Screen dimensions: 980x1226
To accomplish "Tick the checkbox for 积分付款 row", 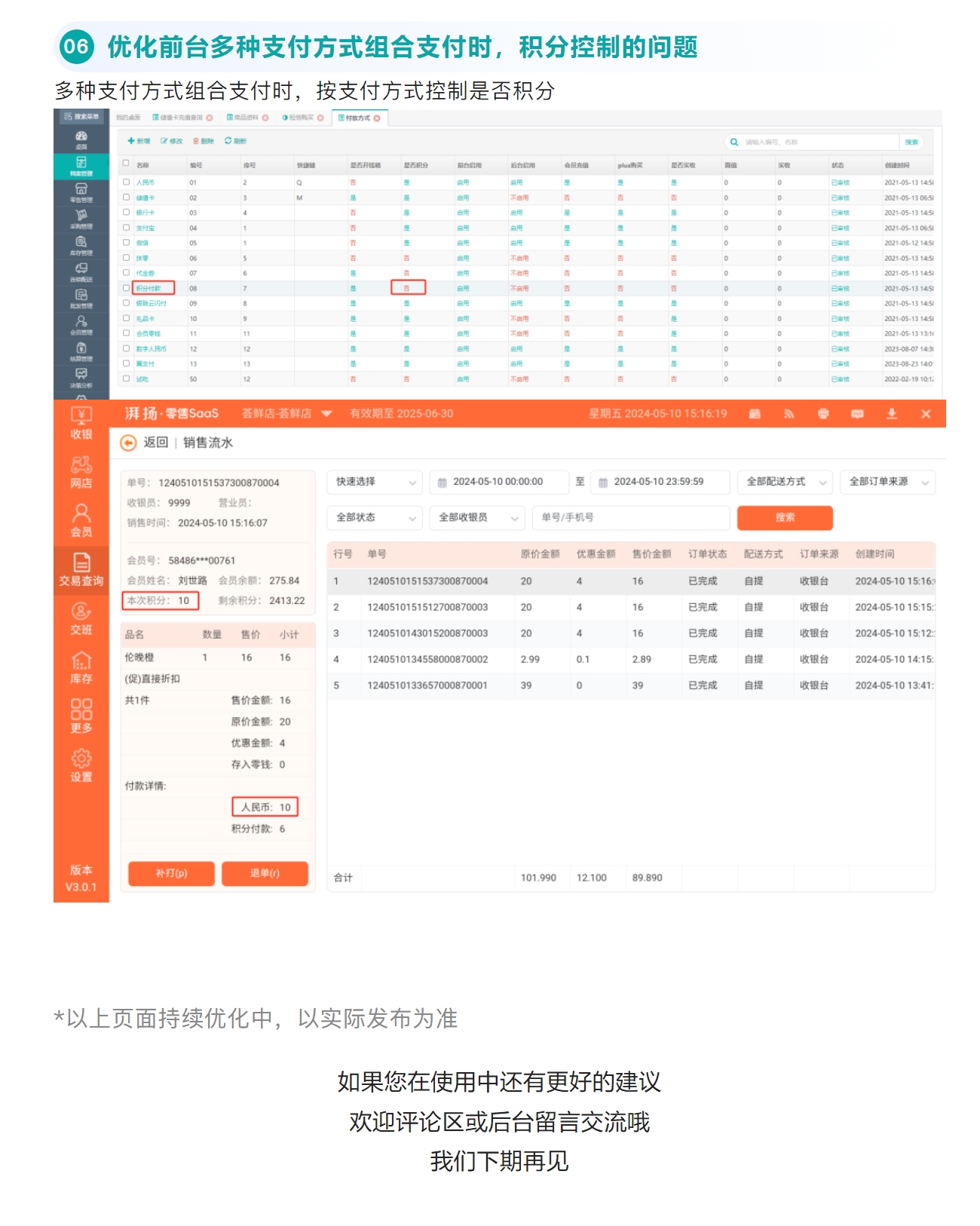I will pos(126,287).
